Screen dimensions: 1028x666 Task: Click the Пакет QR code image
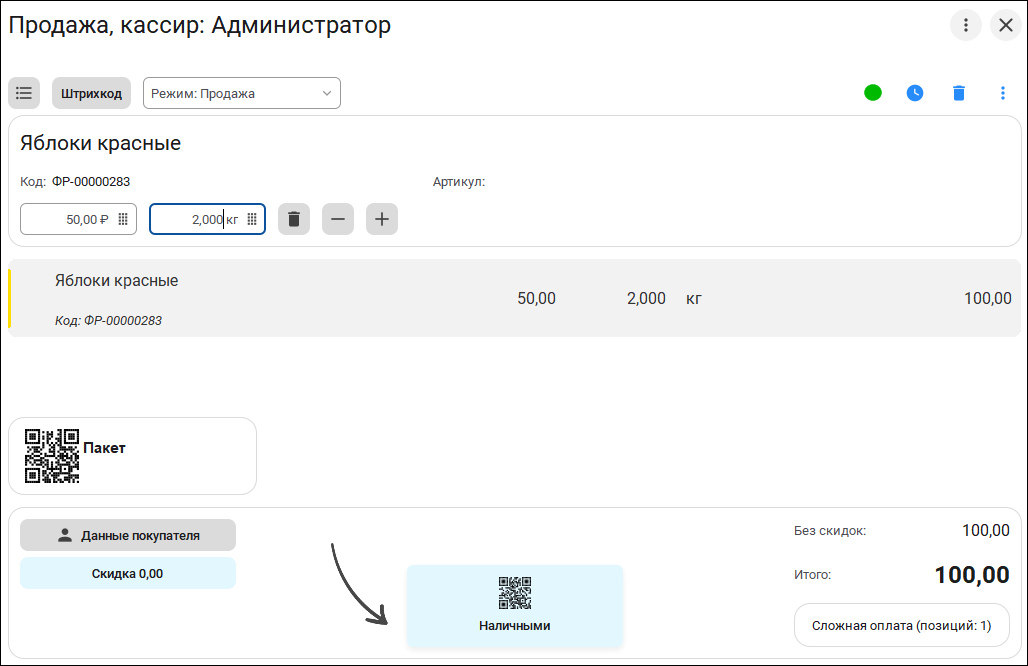point(52,456)
